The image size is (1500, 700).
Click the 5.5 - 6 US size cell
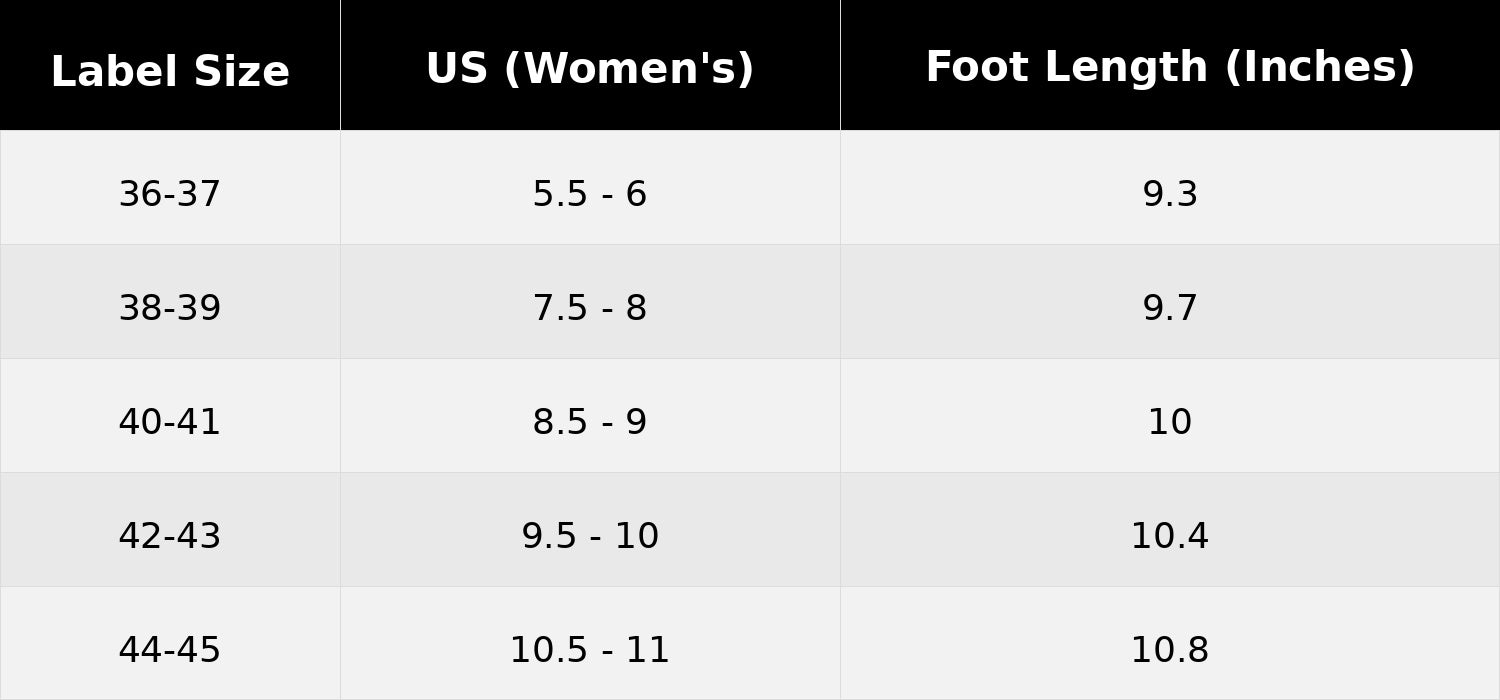[590, 194]
